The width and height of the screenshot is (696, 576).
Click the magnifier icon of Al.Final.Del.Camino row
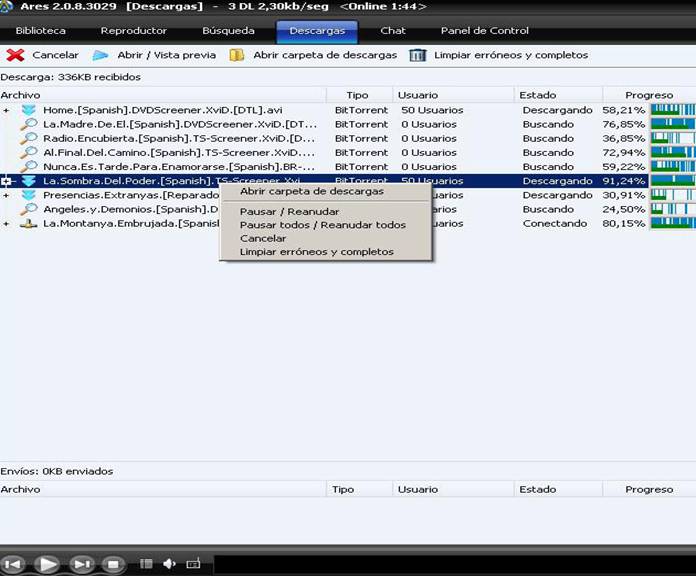29,153
